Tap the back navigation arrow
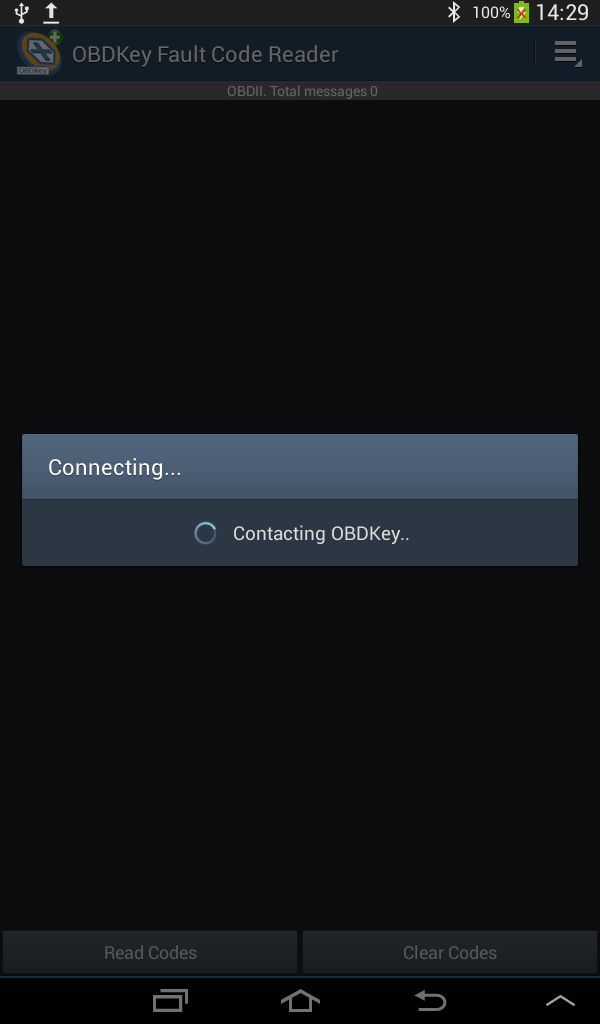 coord(431,1000)
